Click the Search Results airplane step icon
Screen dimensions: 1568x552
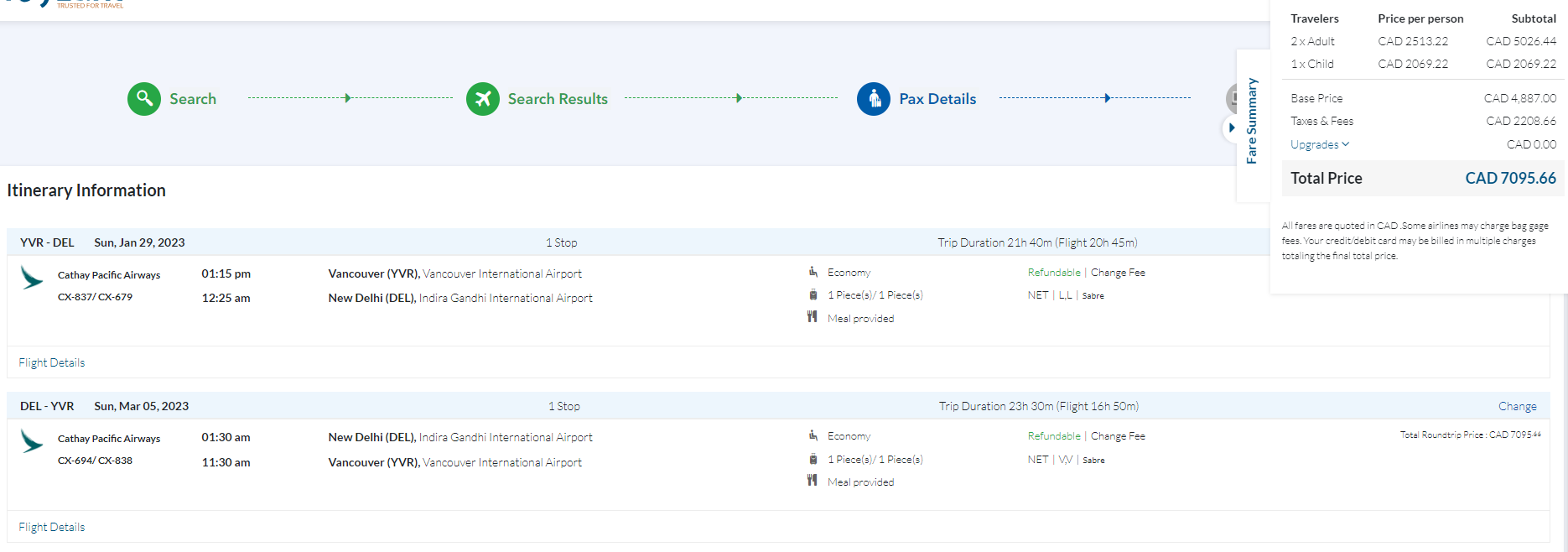click(x=483, y=99)
